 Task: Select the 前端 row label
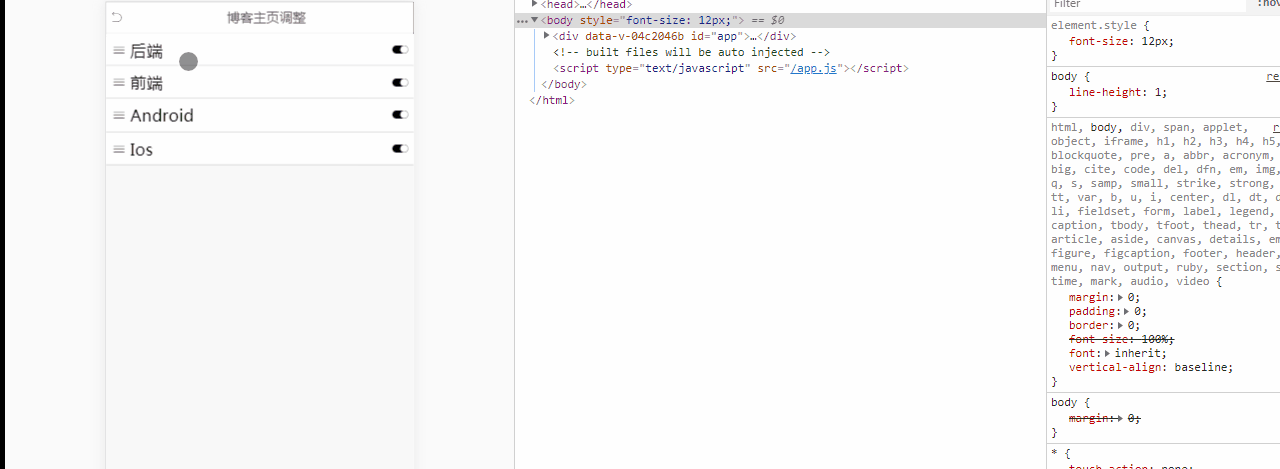pos(146,83)
